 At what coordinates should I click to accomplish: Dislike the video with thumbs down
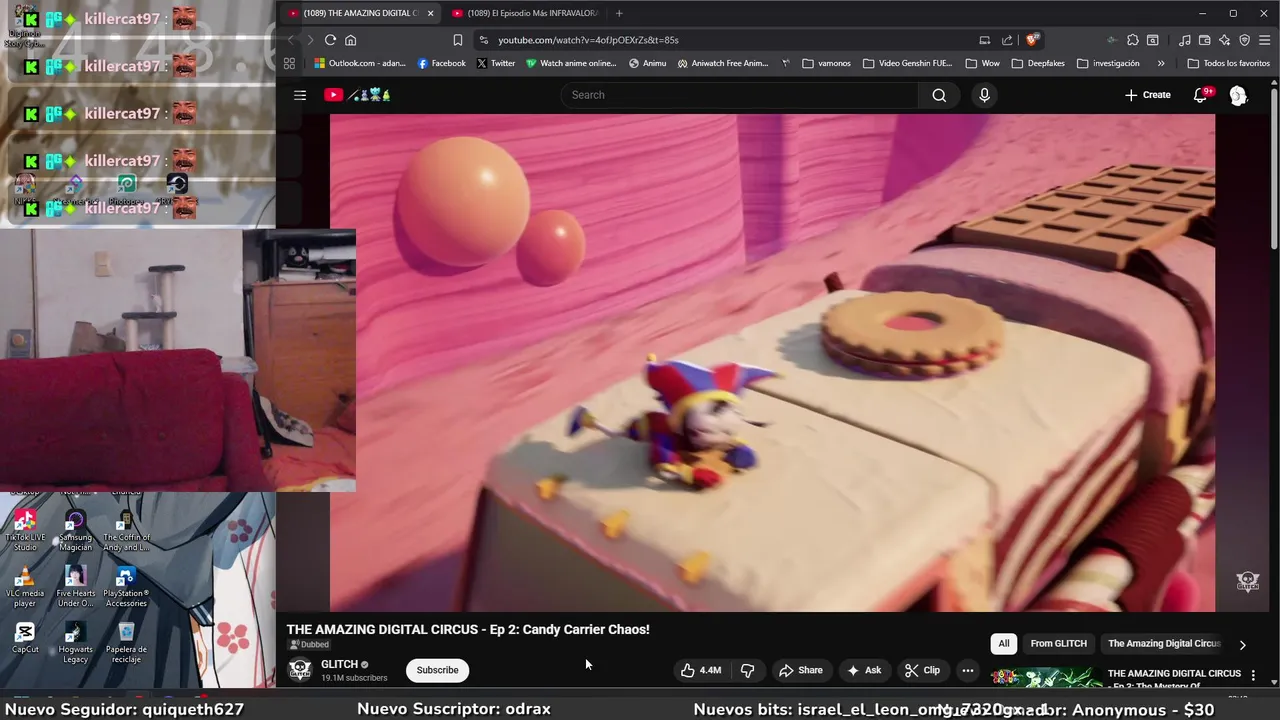tap(747, 670)
